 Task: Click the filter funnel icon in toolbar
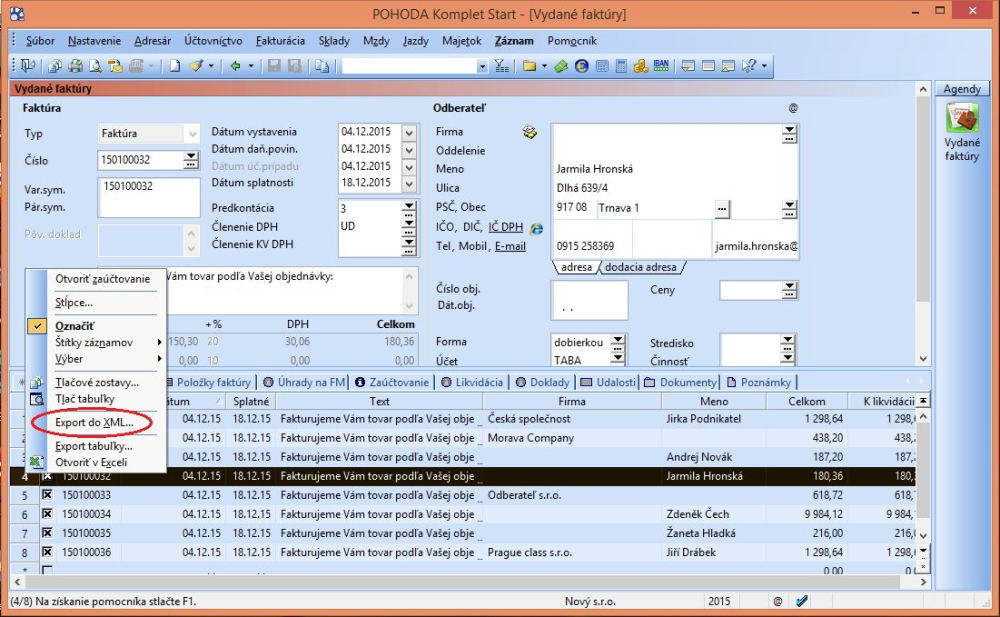pyautogui.click(x=502, y=66)
